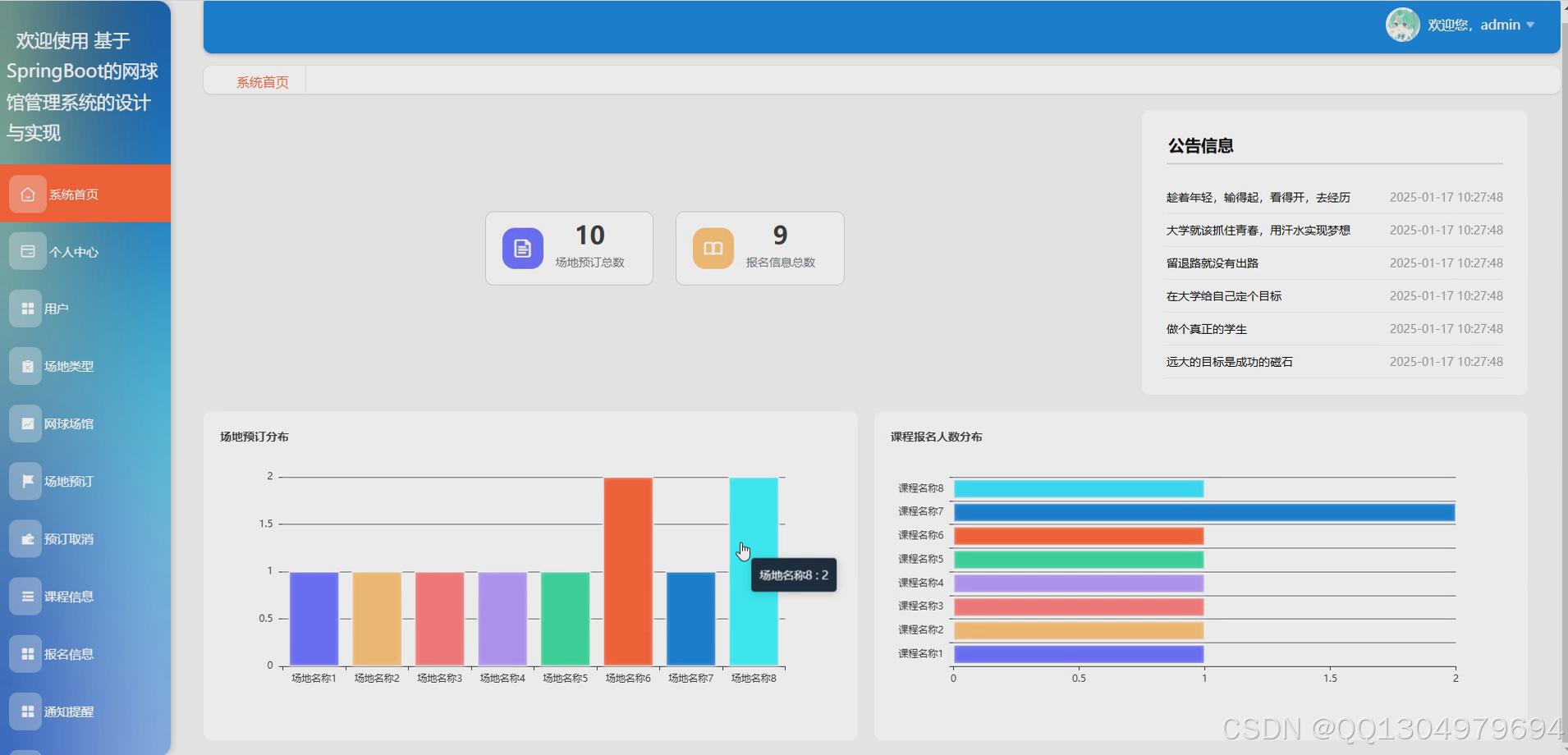
Task: Open announcement 做个真正的学生
Action: pyautogui.click(x=1207, y=328)
